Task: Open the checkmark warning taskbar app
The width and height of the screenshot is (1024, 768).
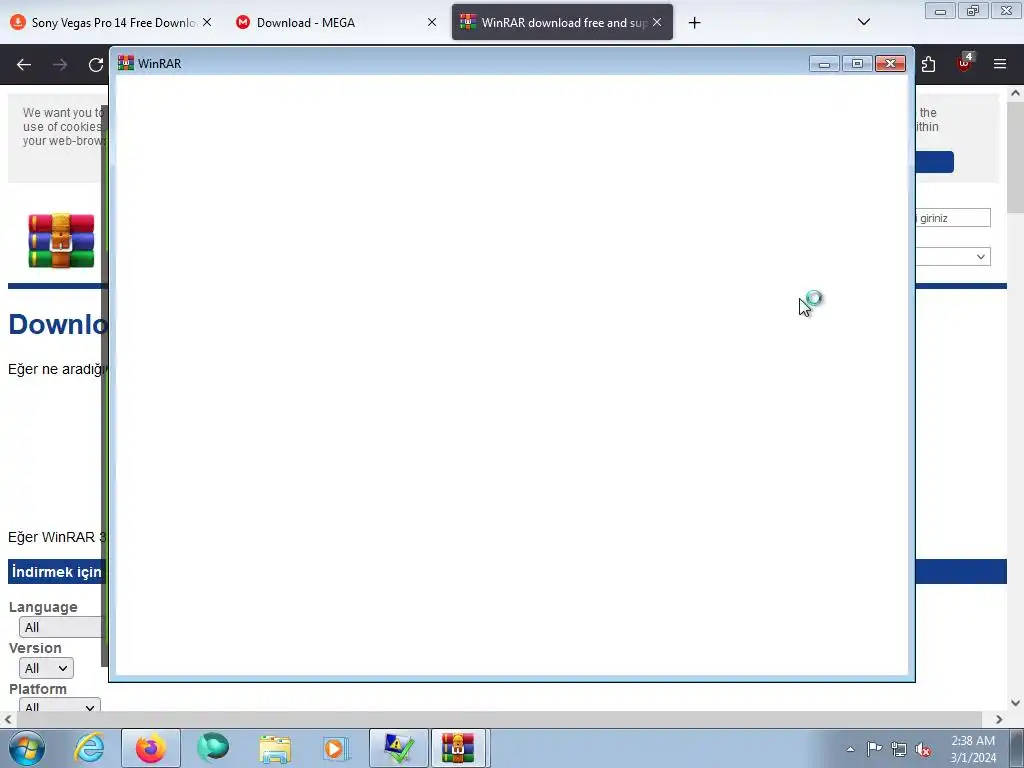Action: (x=399, y=748)
